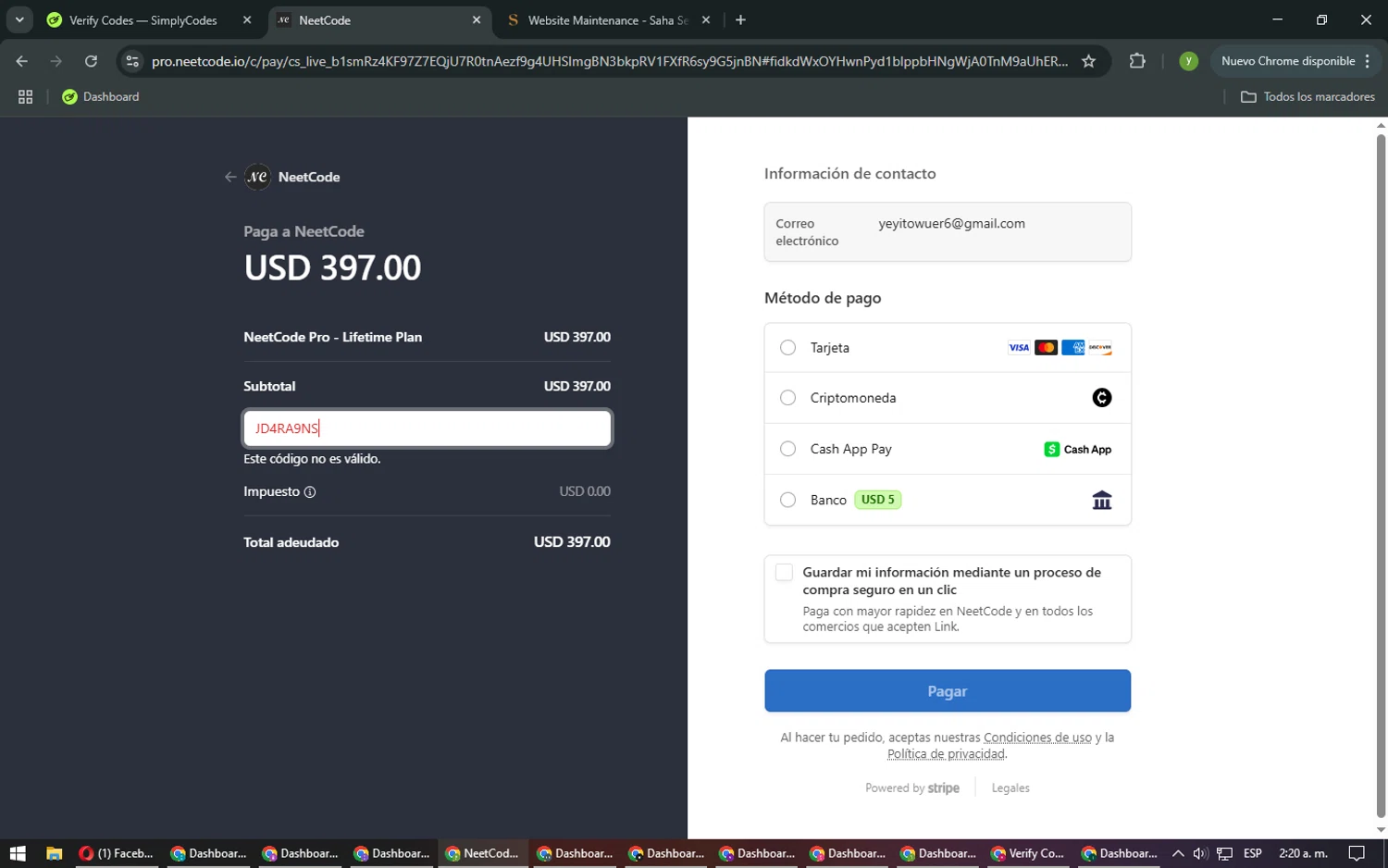Open Condiciones de uso link

tap(1037, 738)
